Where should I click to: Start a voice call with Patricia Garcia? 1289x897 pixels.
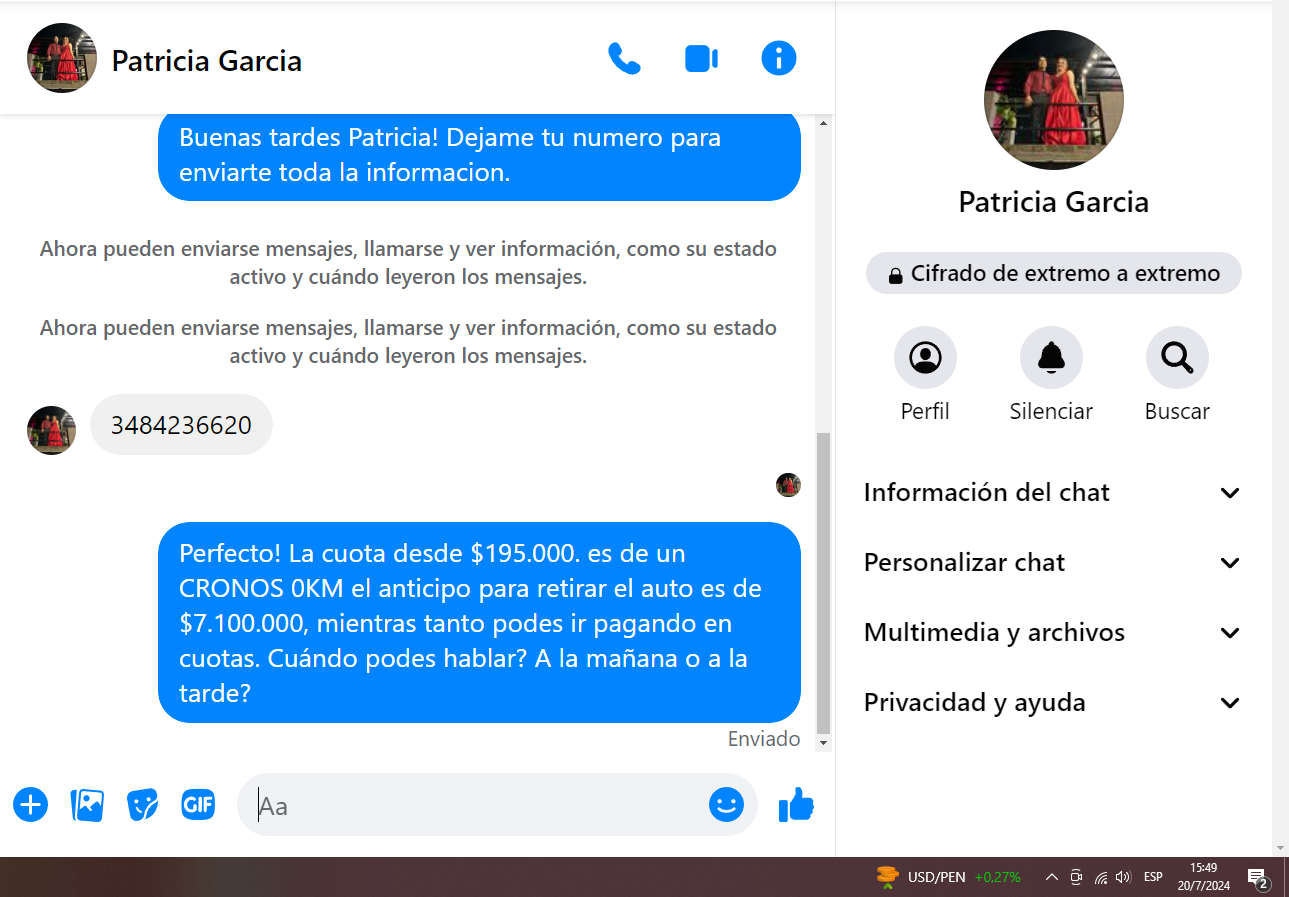pos(624,59)
